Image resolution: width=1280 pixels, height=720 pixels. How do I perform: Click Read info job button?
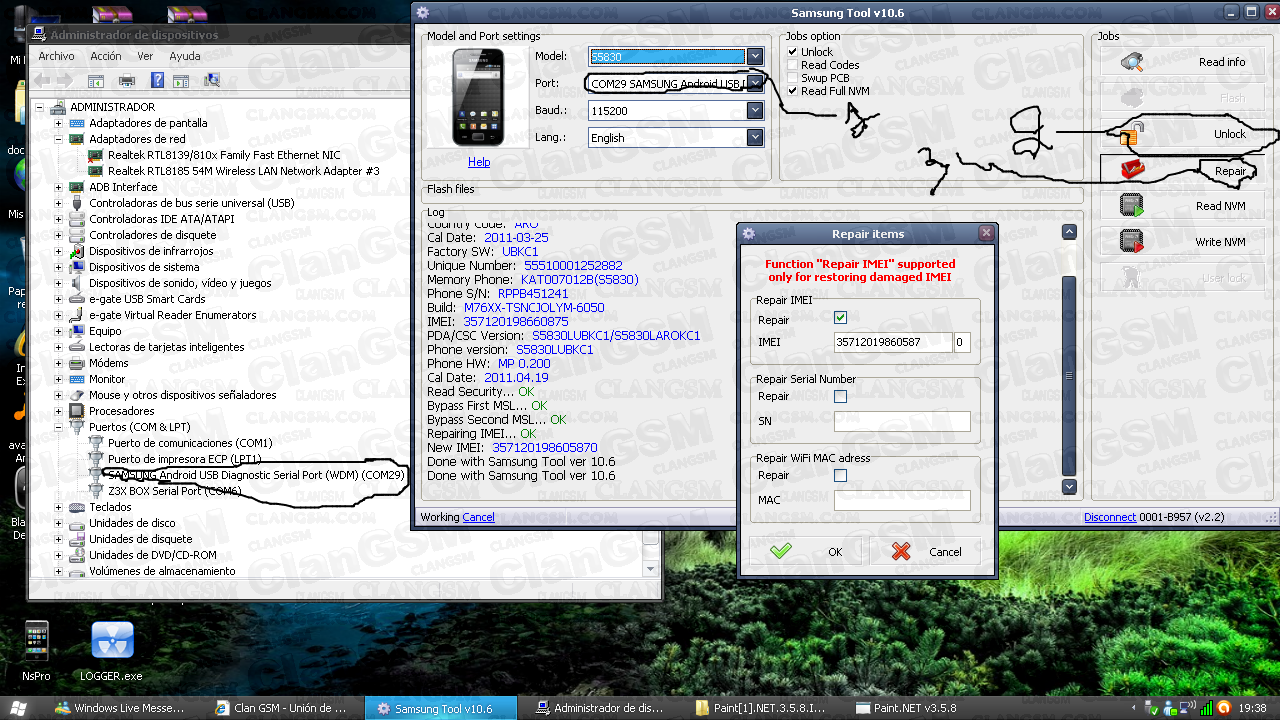point(1184,62)
